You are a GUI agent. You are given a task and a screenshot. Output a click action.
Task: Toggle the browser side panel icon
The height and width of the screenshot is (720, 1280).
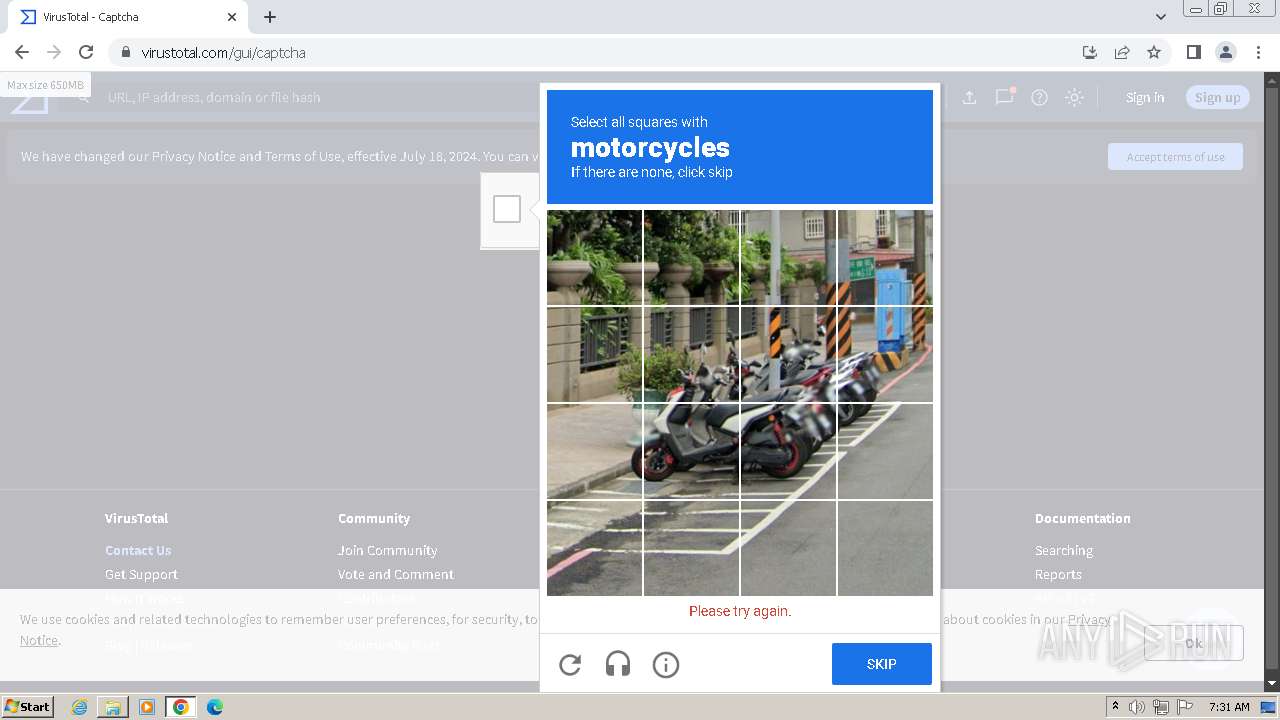pyautogui.click(x=1193, y=52)
